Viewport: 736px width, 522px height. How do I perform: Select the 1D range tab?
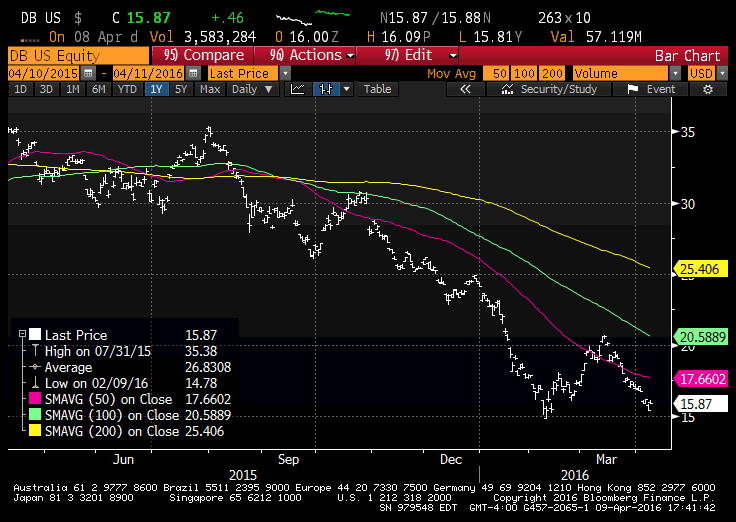pyautogui.click(x=21, y=89)
